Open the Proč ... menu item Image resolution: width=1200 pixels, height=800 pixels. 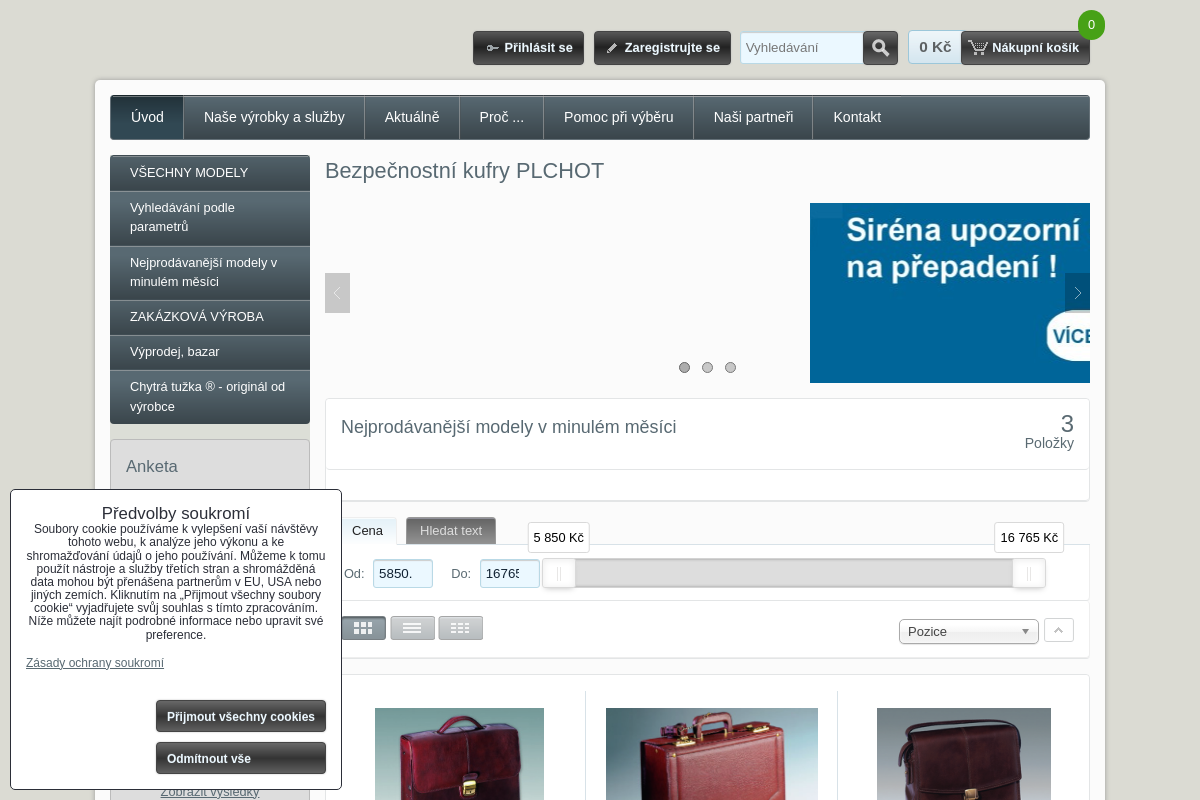point(502,117)
